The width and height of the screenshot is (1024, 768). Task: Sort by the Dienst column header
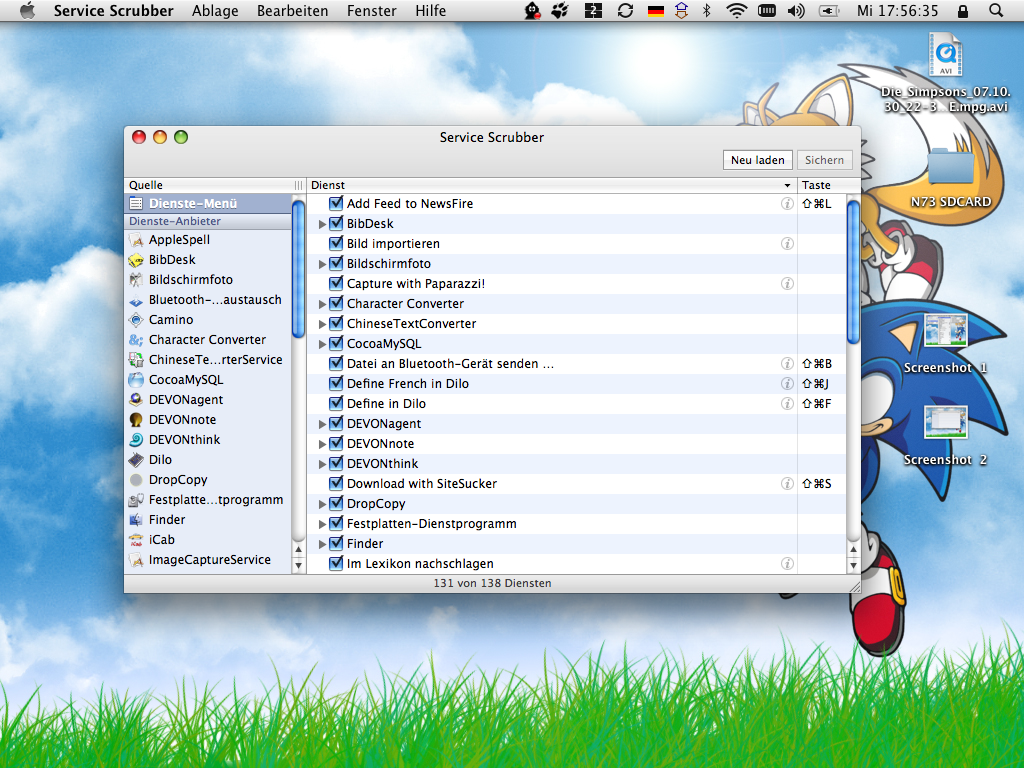click(x=552, y=185)
